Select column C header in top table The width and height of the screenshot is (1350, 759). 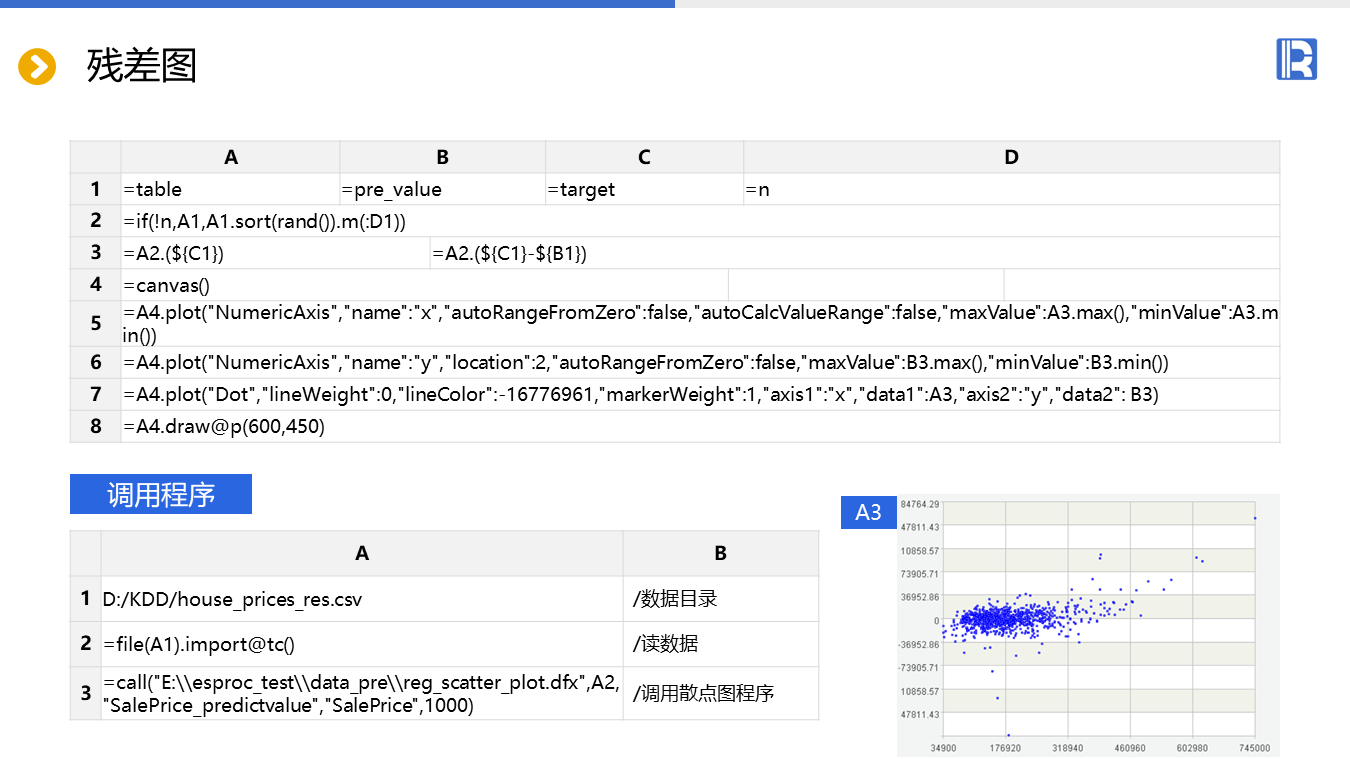click(644, 157)
